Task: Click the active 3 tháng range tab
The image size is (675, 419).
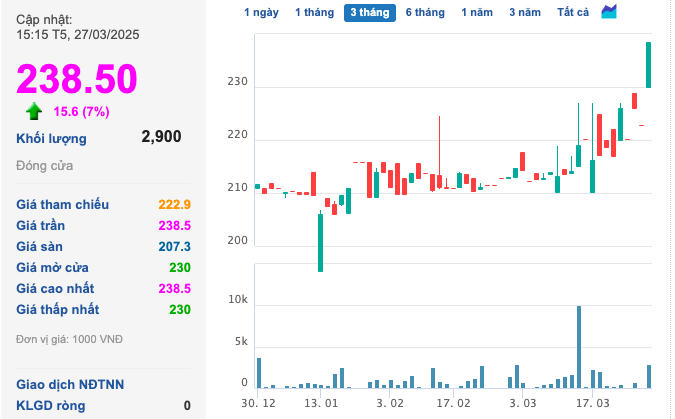Action: 369,12
